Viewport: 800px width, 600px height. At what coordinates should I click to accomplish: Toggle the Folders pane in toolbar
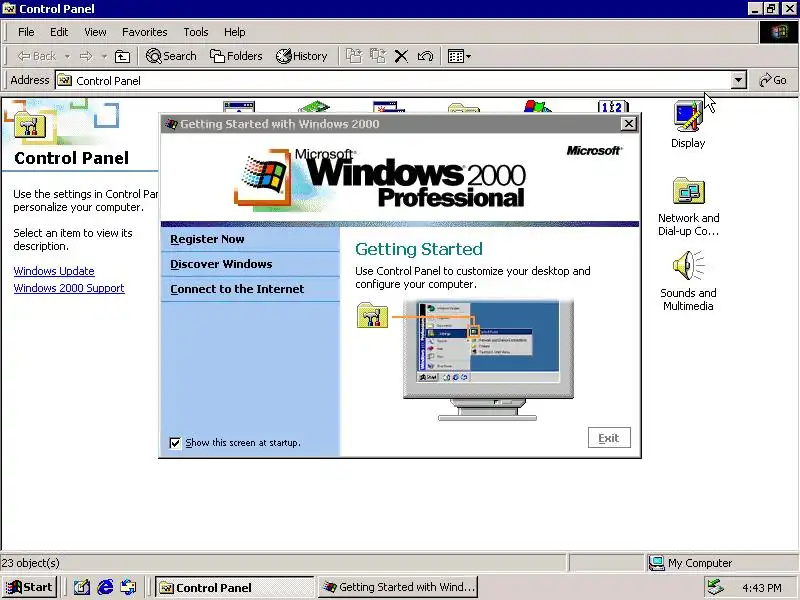point(236,56)
